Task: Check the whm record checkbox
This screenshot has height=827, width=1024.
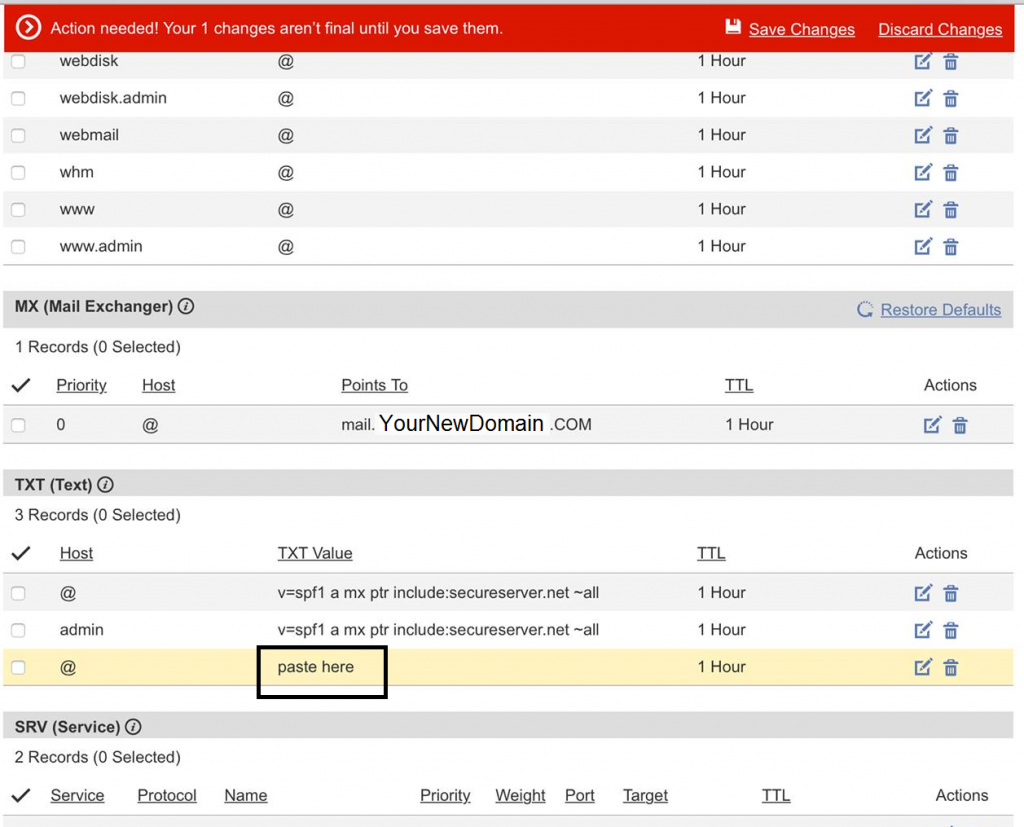Action: [x=18, y=172]
